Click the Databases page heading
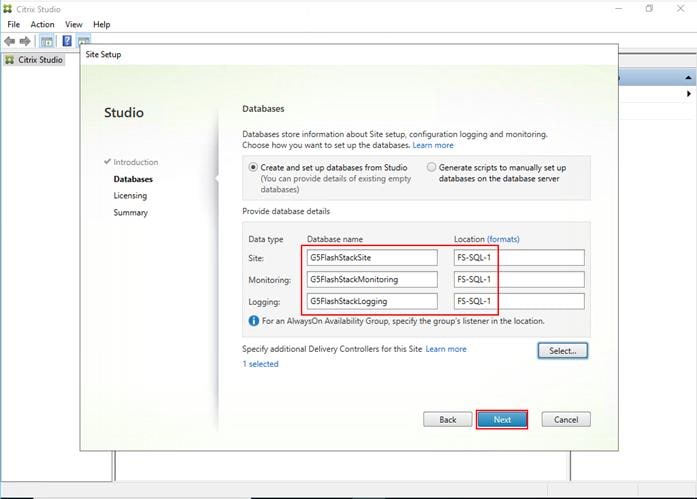Screen dimensions: 697x499 [263, 109]
